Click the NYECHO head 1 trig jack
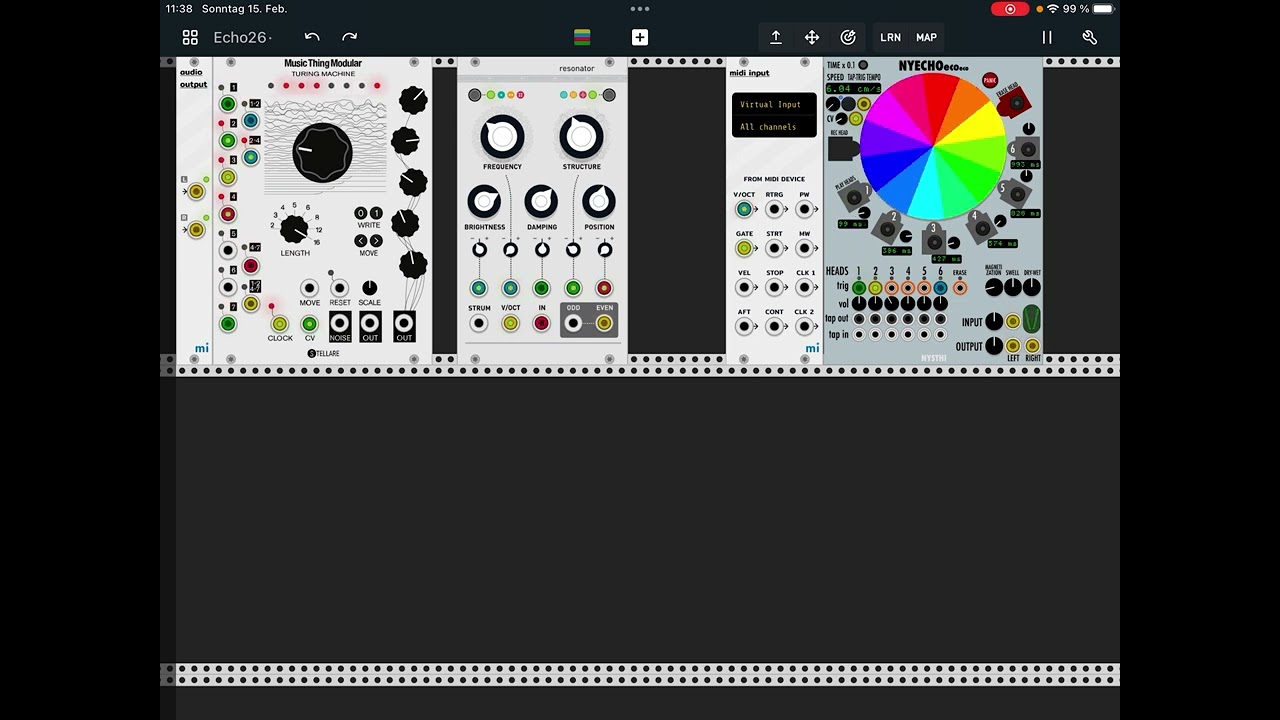The height and width of the screenshot is (720, 1280). click(859, 288)
